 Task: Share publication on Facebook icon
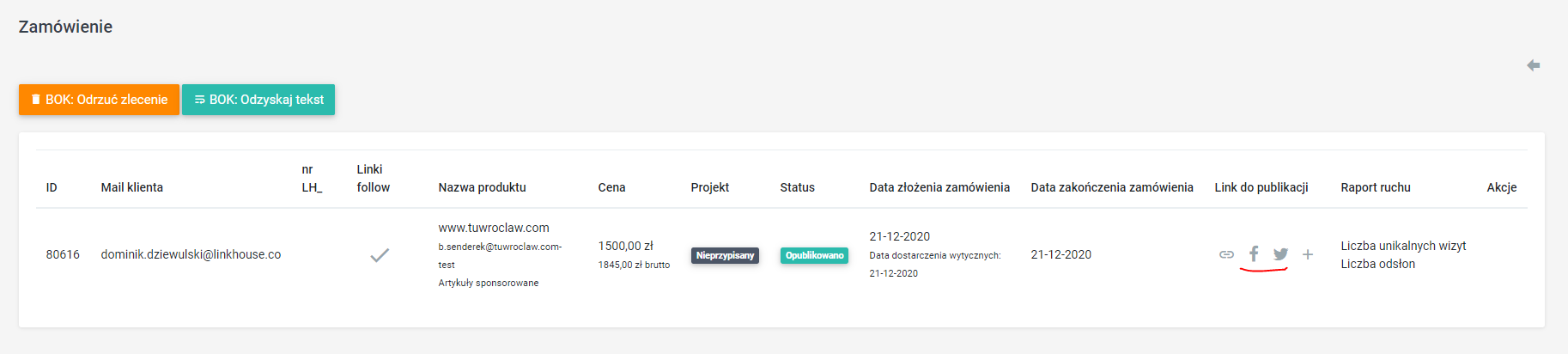coord(1254,254)
